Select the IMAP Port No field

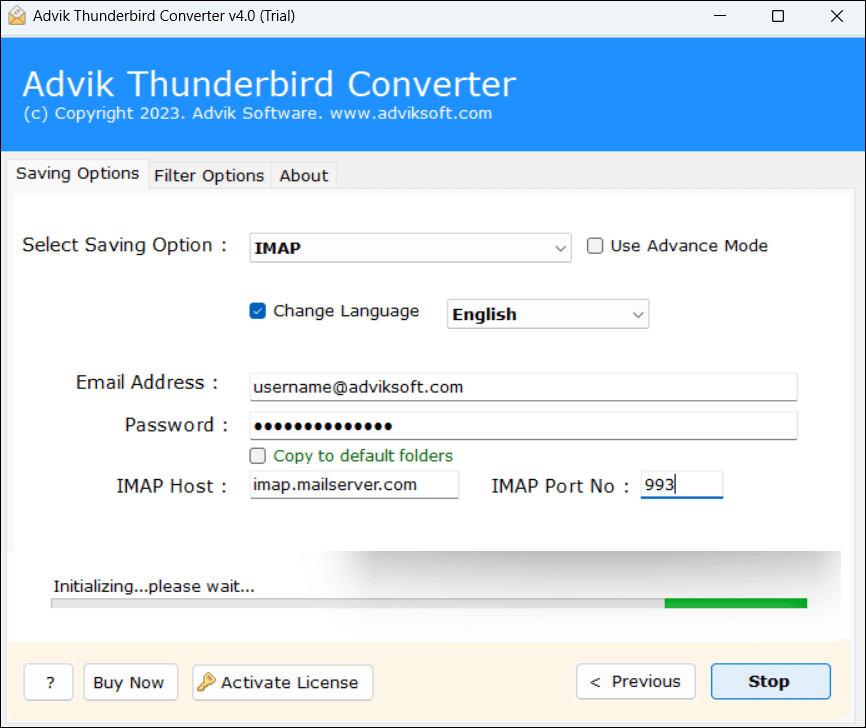pos(681,483)
